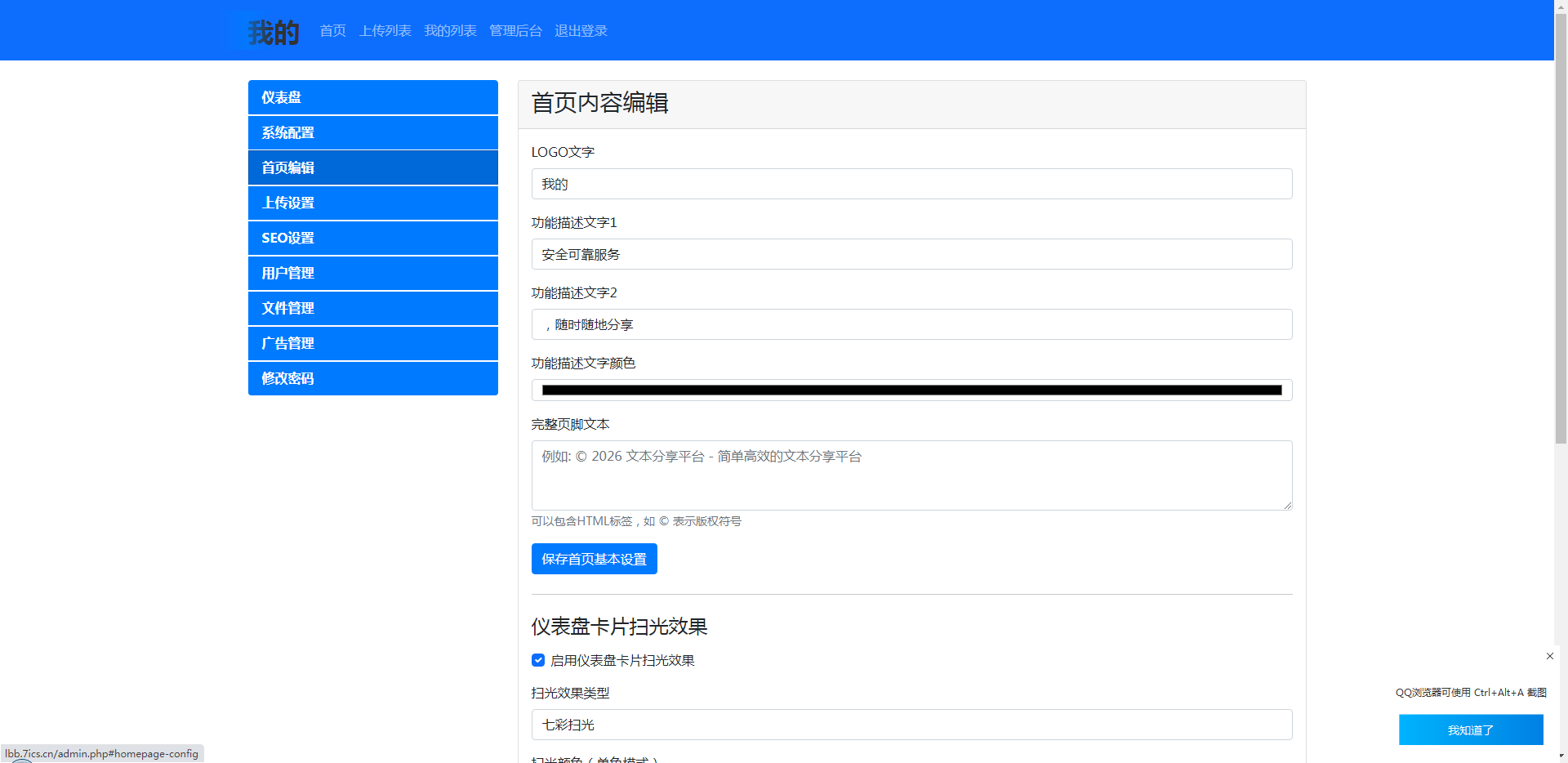Uncheck 启用仪表盘卡片扫光效果 checkbox
This screenshot has width=1568, height=763.
point(538,660)
